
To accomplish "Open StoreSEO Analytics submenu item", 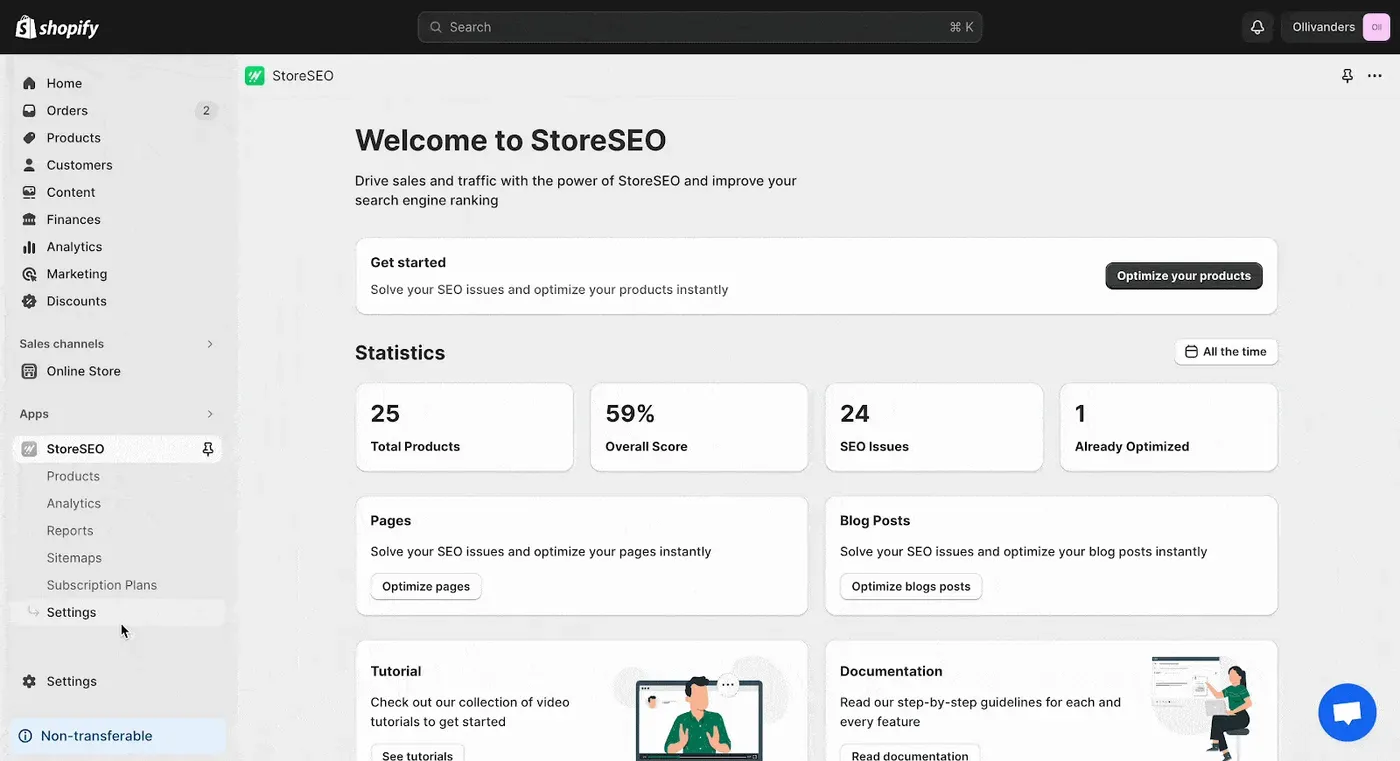I will [74, 503].
